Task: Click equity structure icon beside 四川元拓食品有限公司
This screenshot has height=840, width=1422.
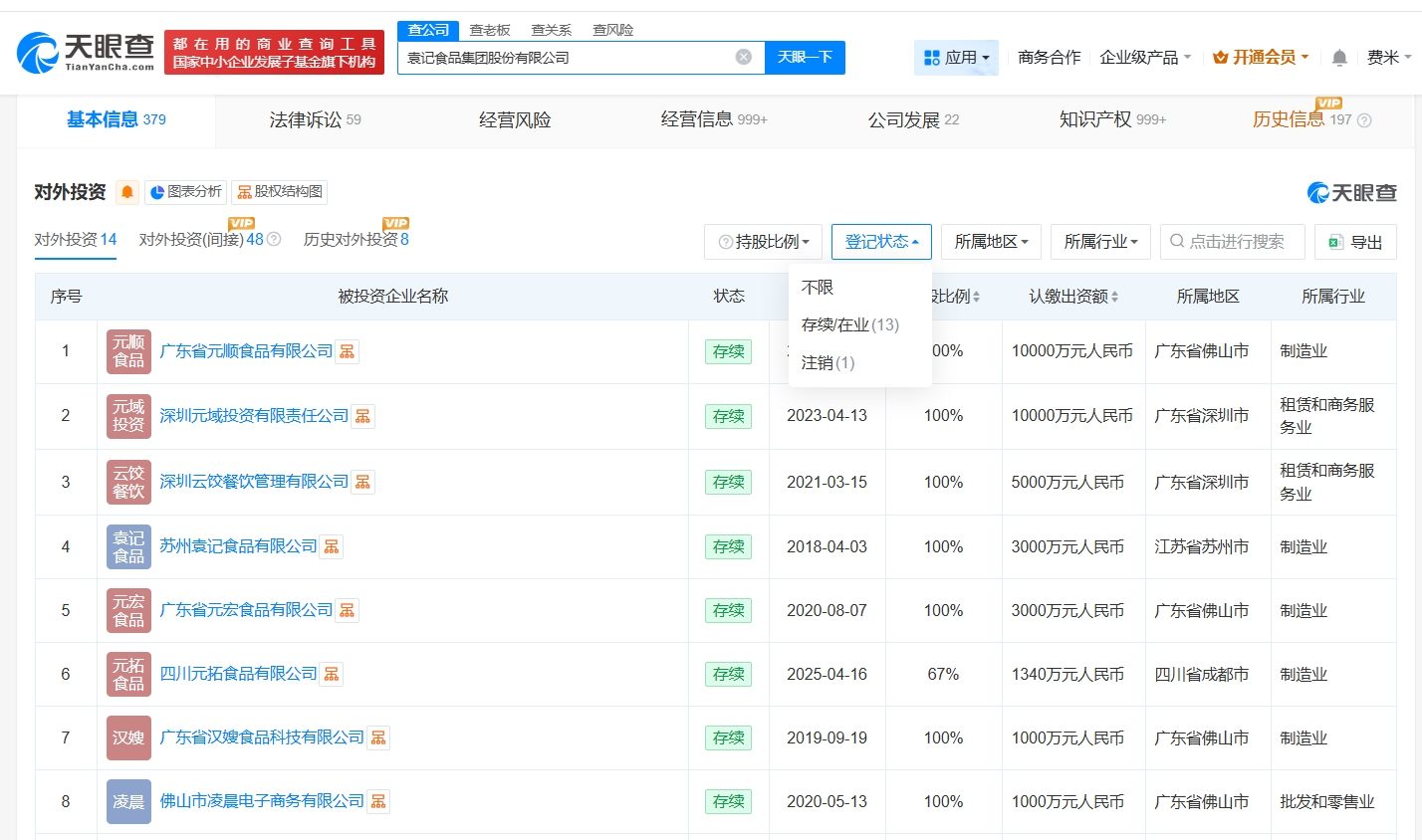Action: pyautogui.click(x=332, y=674)
